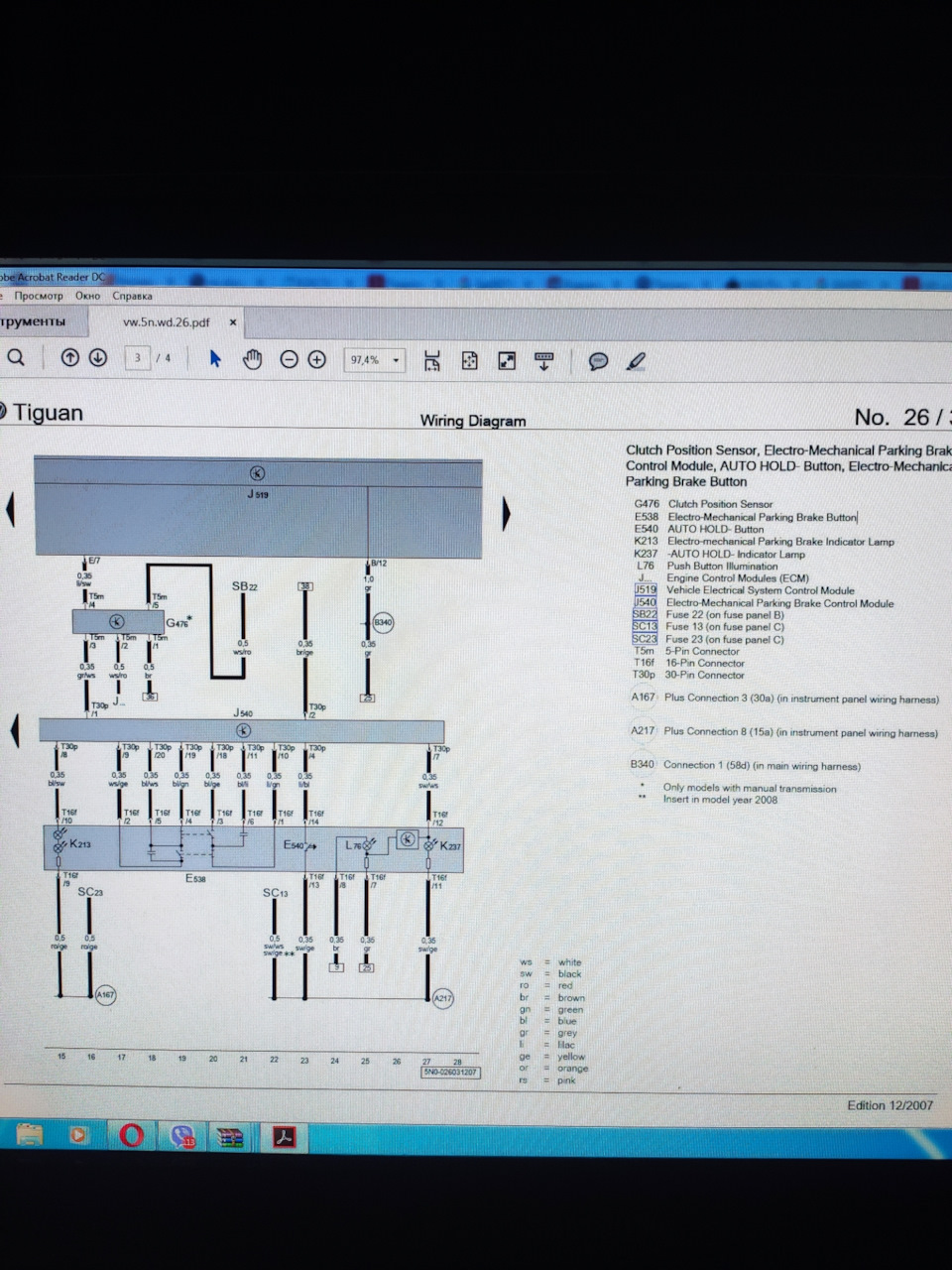Click the B340 connection node in diagram
Screen dimensions: 952x1270
pyautogui.click(x=383, y=623)
